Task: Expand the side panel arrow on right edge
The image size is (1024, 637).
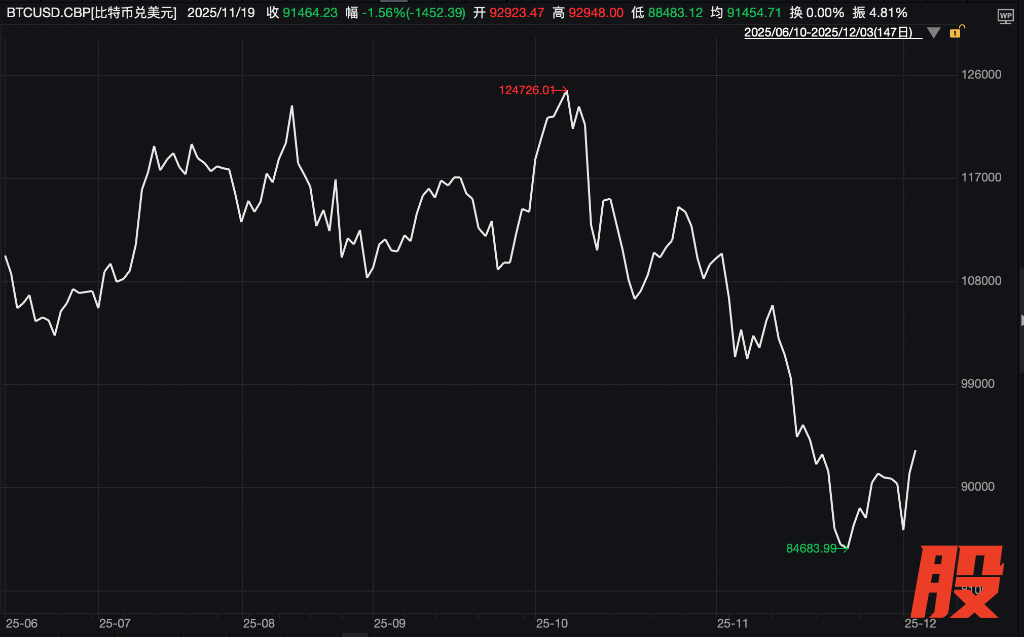Action: [1020, 320]
